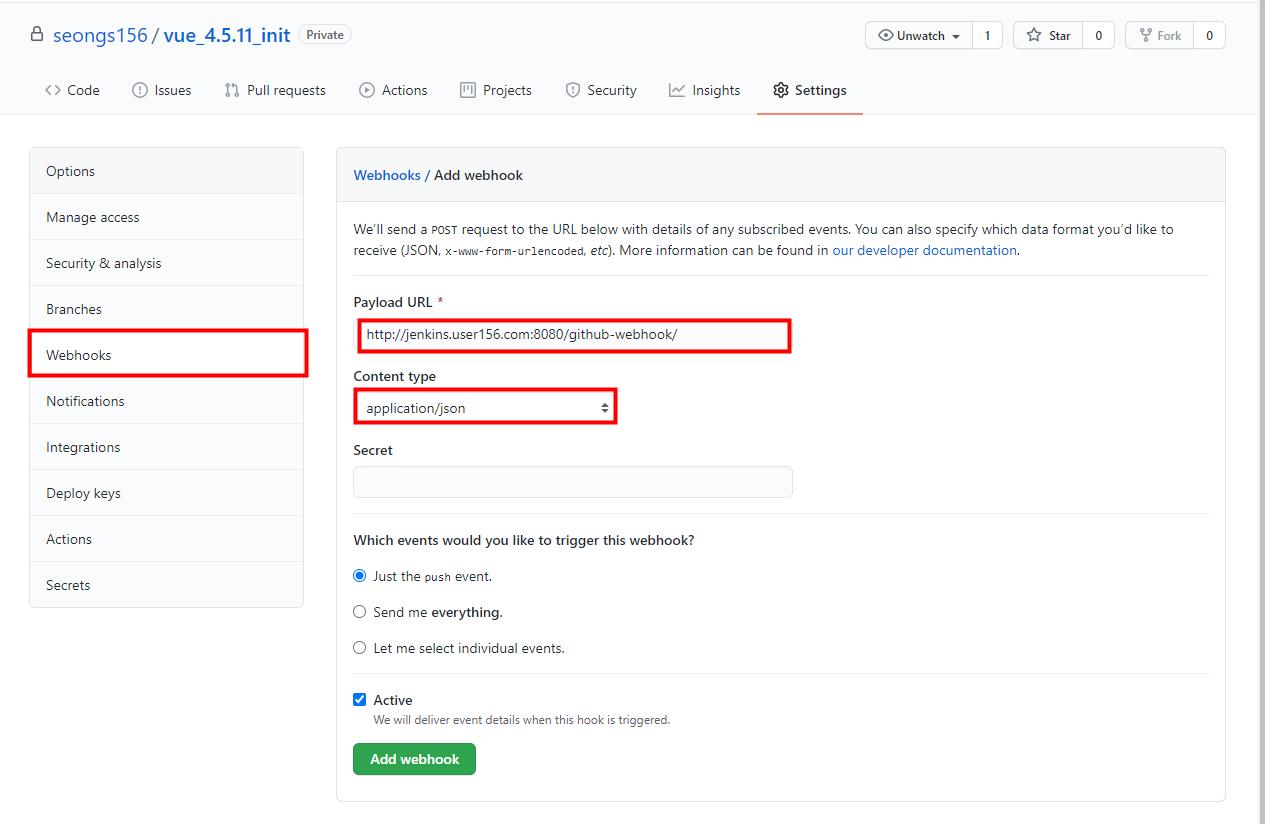Viewport: 1265px width, 824px height.
Task: Open Integrations in settings sidebar
Action: pyautogui.click(x=166, y=447)
